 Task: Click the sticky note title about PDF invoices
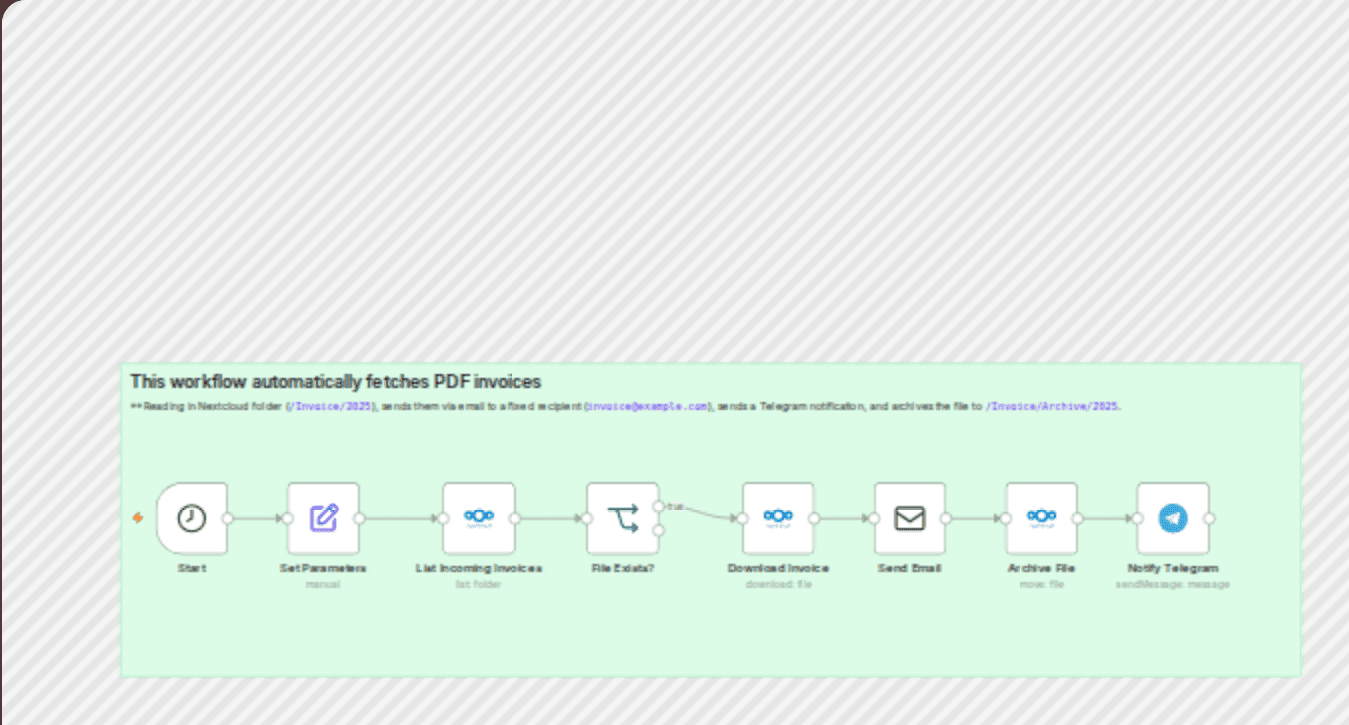(x=336, y=382)
